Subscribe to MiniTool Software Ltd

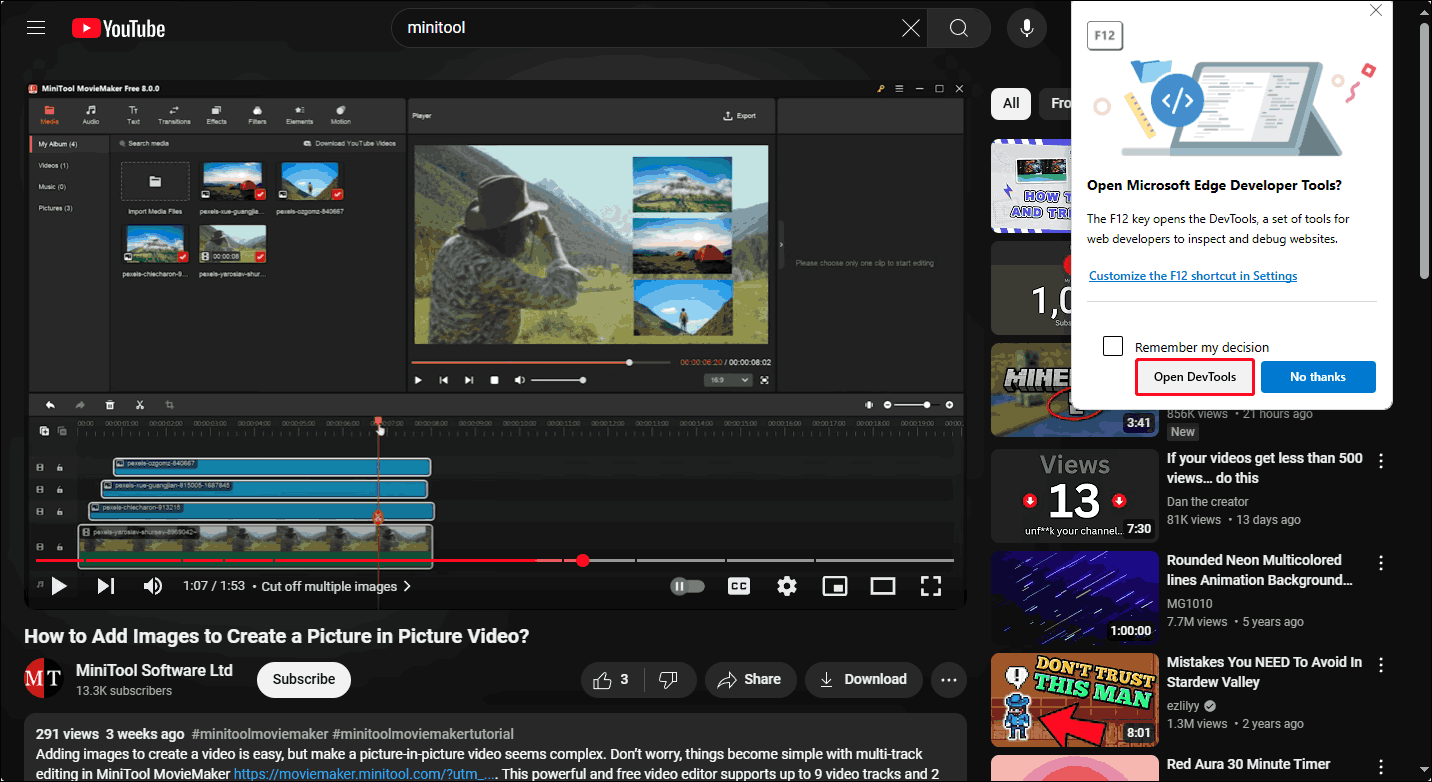304,680
